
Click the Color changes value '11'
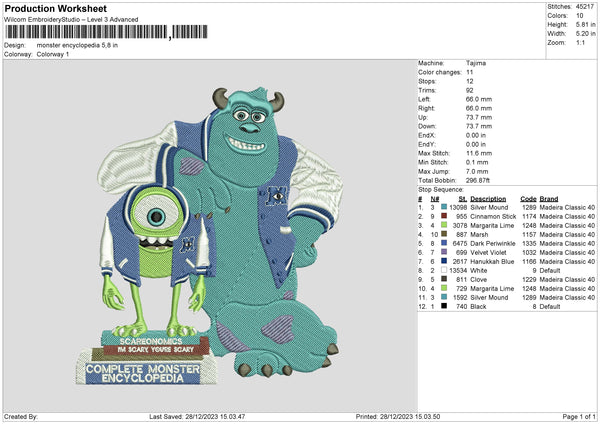pos(470,72)
